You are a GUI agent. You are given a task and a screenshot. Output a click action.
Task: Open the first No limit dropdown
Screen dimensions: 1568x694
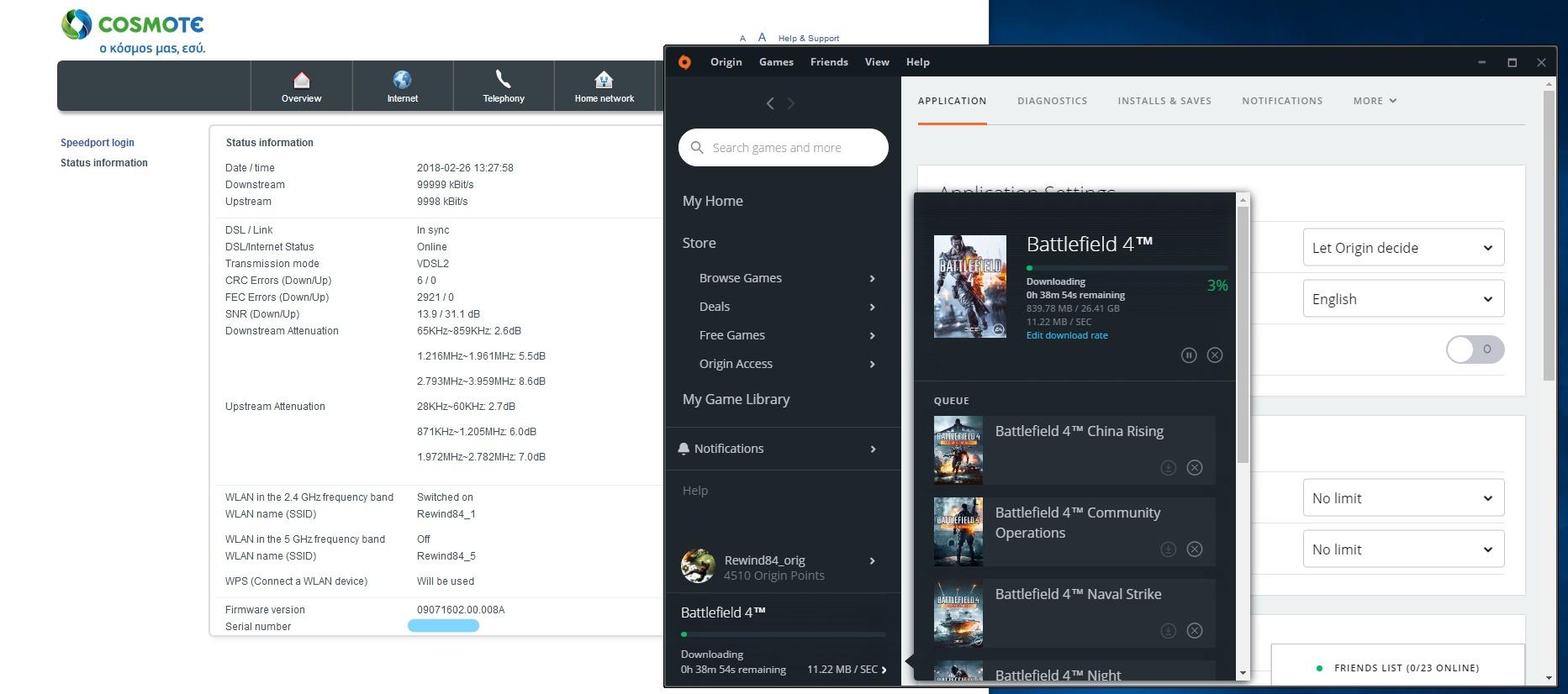pos(1403,498)
